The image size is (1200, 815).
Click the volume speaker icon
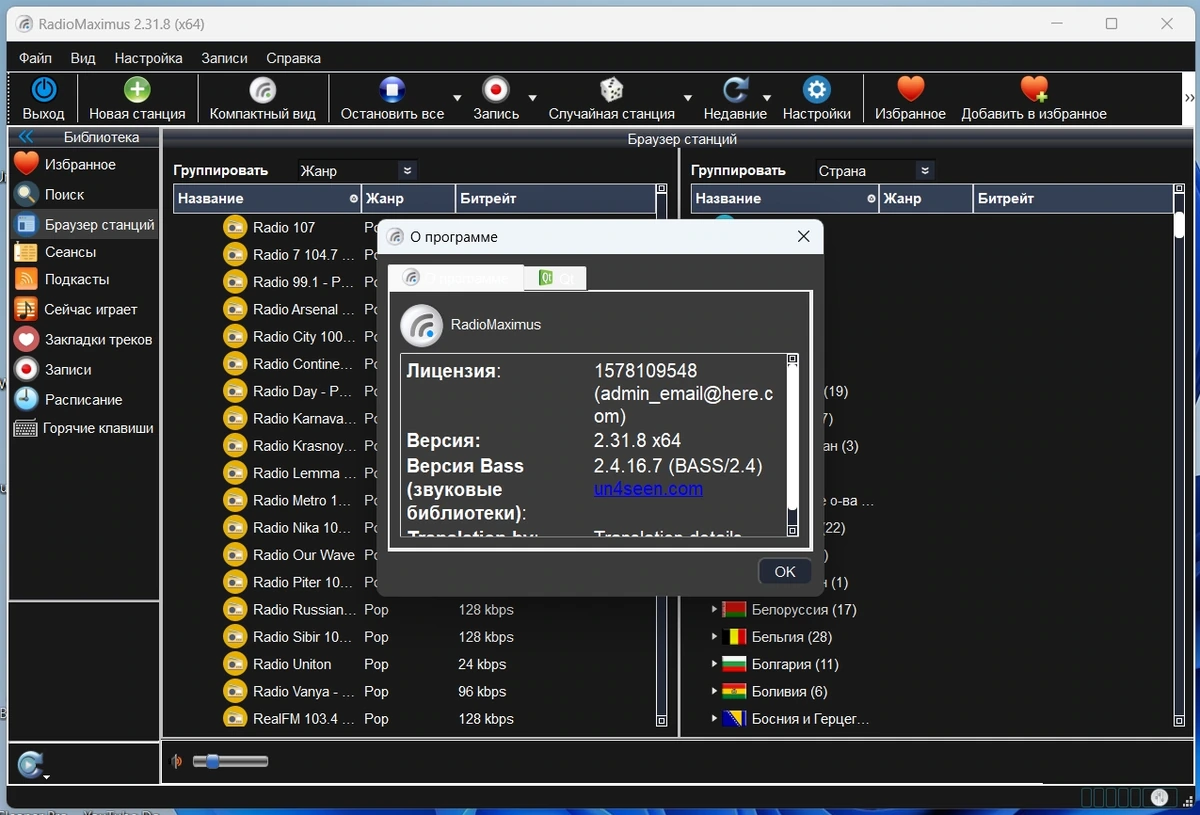(x=177, y=761)
